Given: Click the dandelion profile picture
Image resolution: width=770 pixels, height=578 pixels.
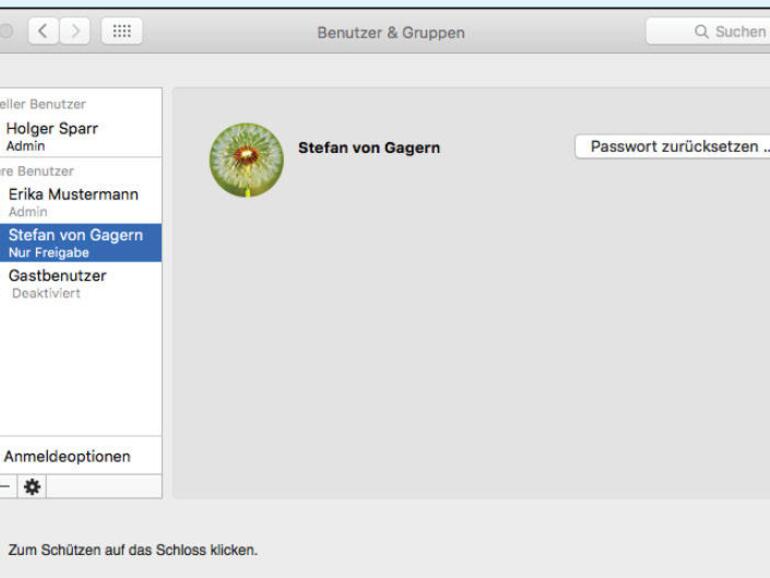Looking at the screenshot, I should (x=247, y=160).
